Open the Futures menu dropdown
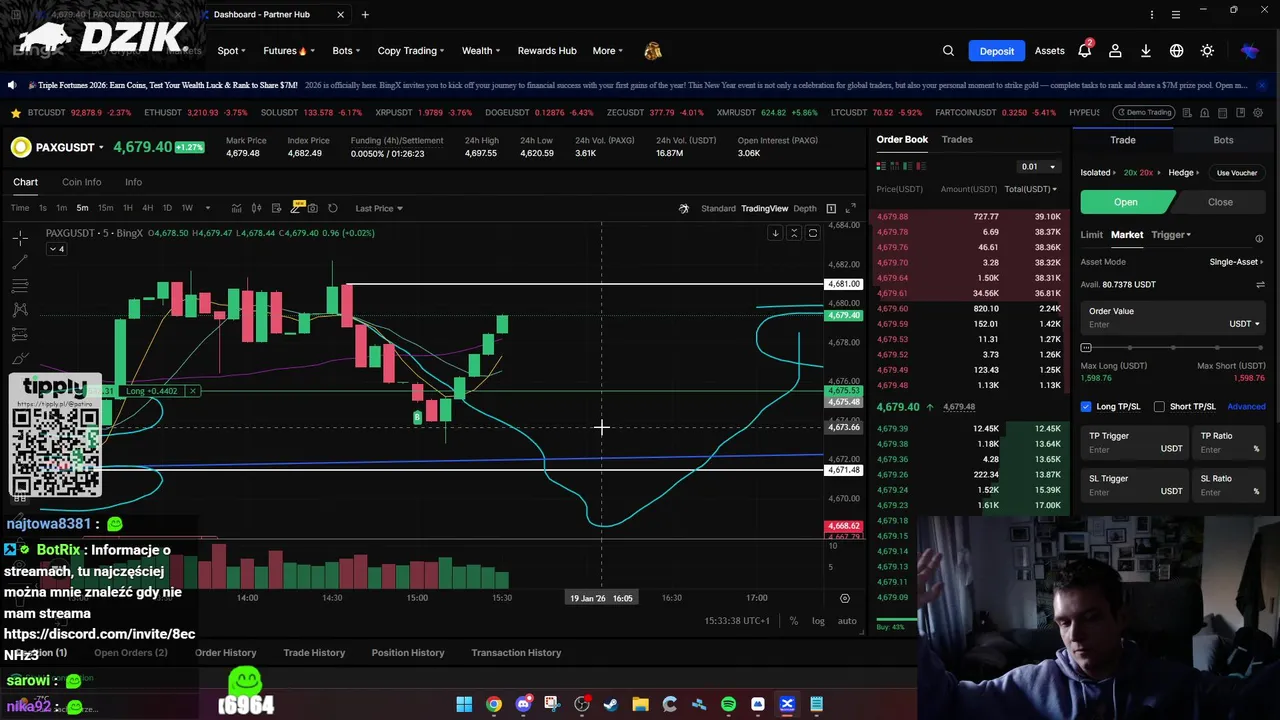 pyautogui.click(x=289, y=51)
